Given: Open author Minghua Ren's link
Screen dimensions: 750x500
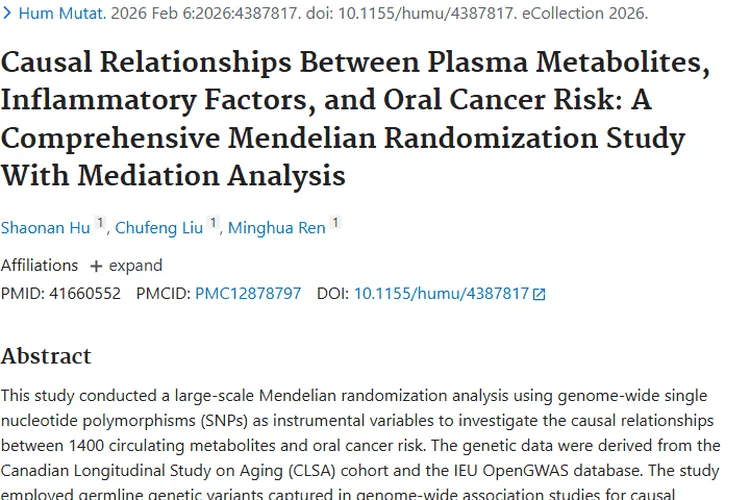Looking at the screenshot, I should (x=277, y=228).
